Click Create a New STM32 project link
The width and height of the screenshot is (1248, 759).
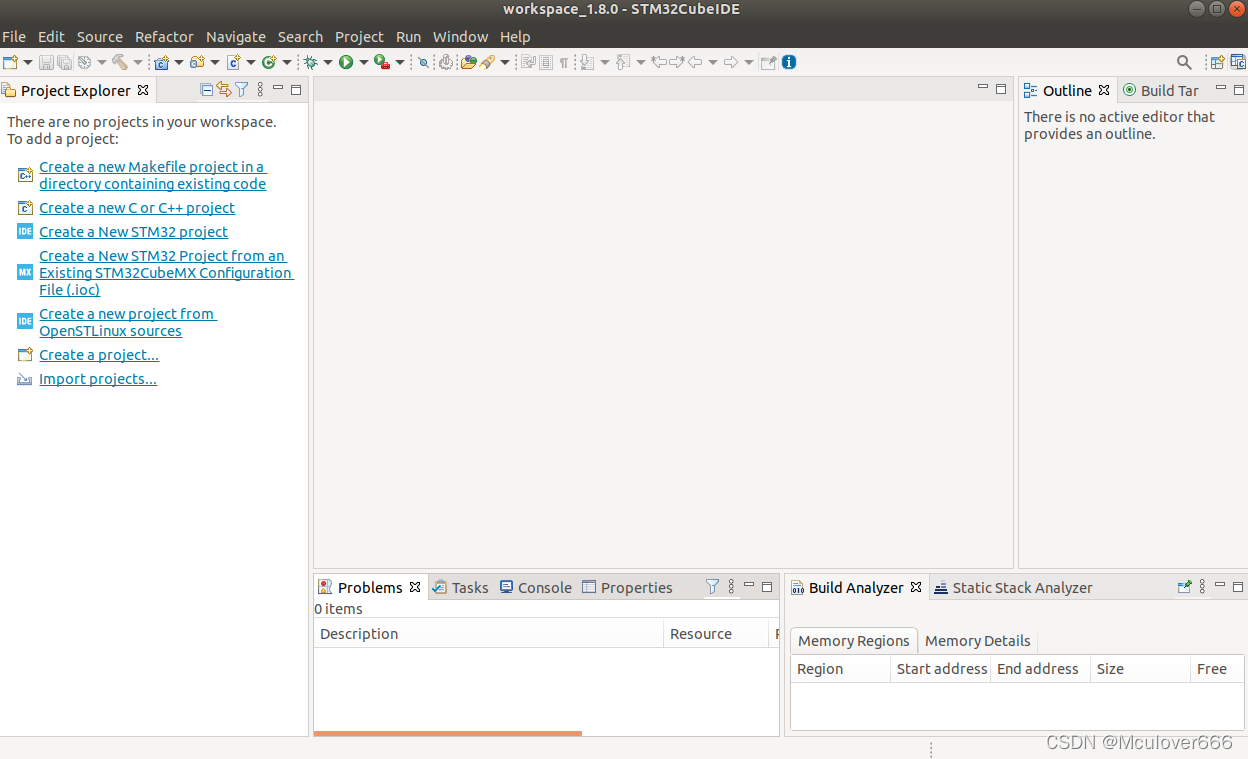pyautogui.click(x=134, y=232)
